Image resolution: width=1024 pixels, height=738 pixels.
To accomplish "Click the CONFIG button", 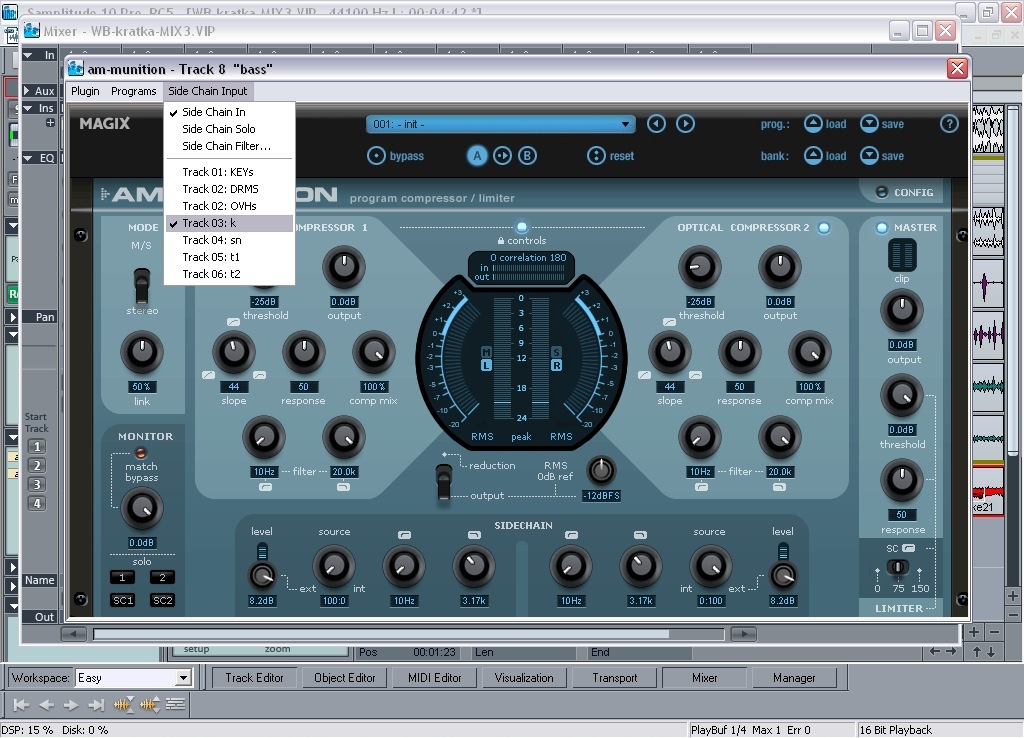I will point(904,192).
